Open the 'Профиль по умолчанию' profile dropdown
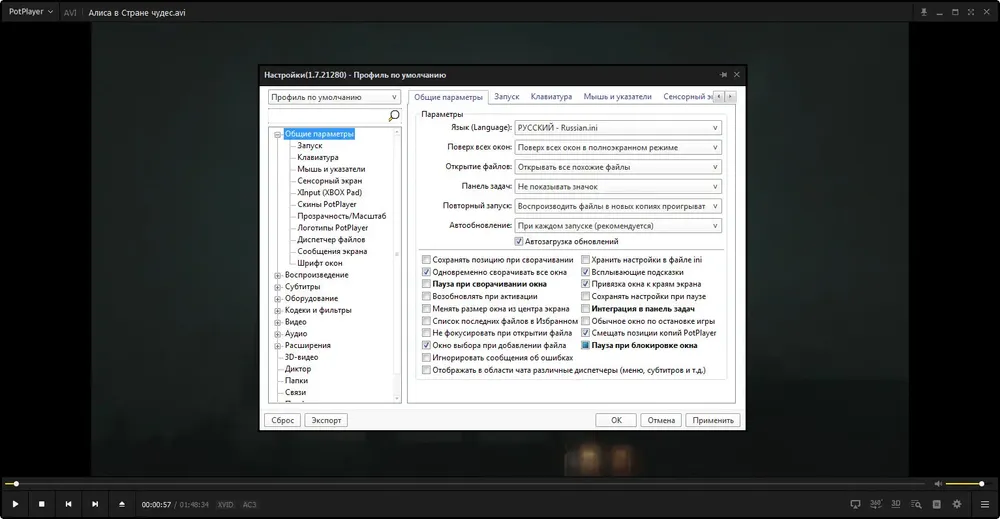 [x=334, y=97]
